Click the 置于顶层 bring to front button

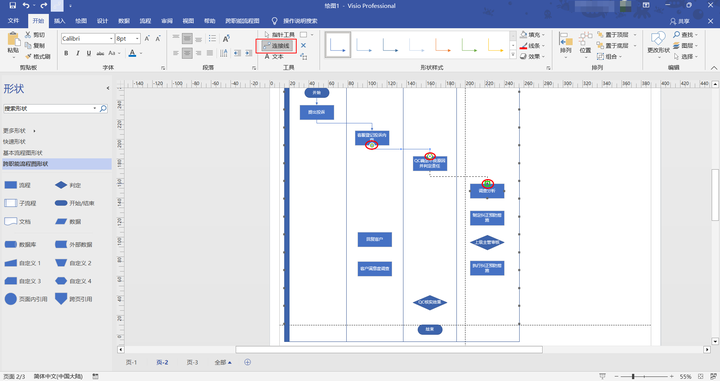coord(616,35)
